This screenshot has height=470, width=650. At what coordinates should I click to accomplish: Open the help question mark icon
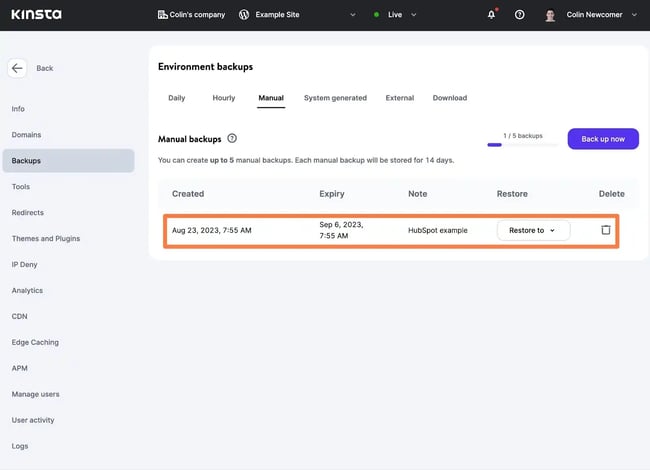pos(519,15)
